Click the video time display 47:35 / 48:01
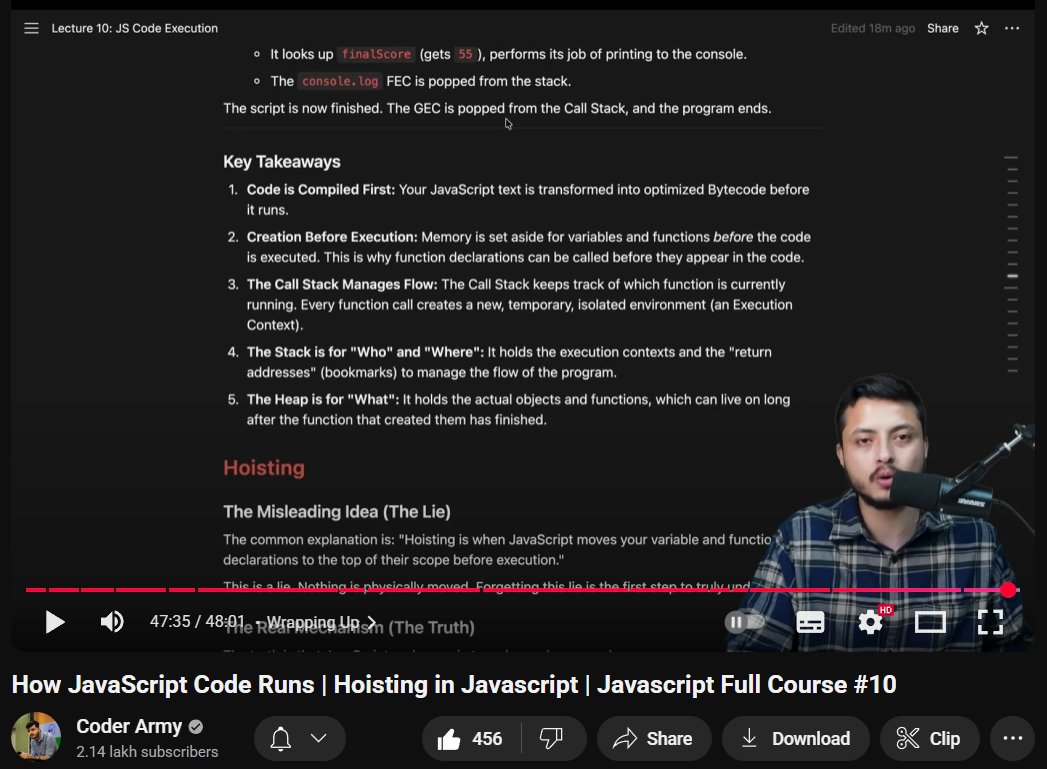 pos(198,621)
